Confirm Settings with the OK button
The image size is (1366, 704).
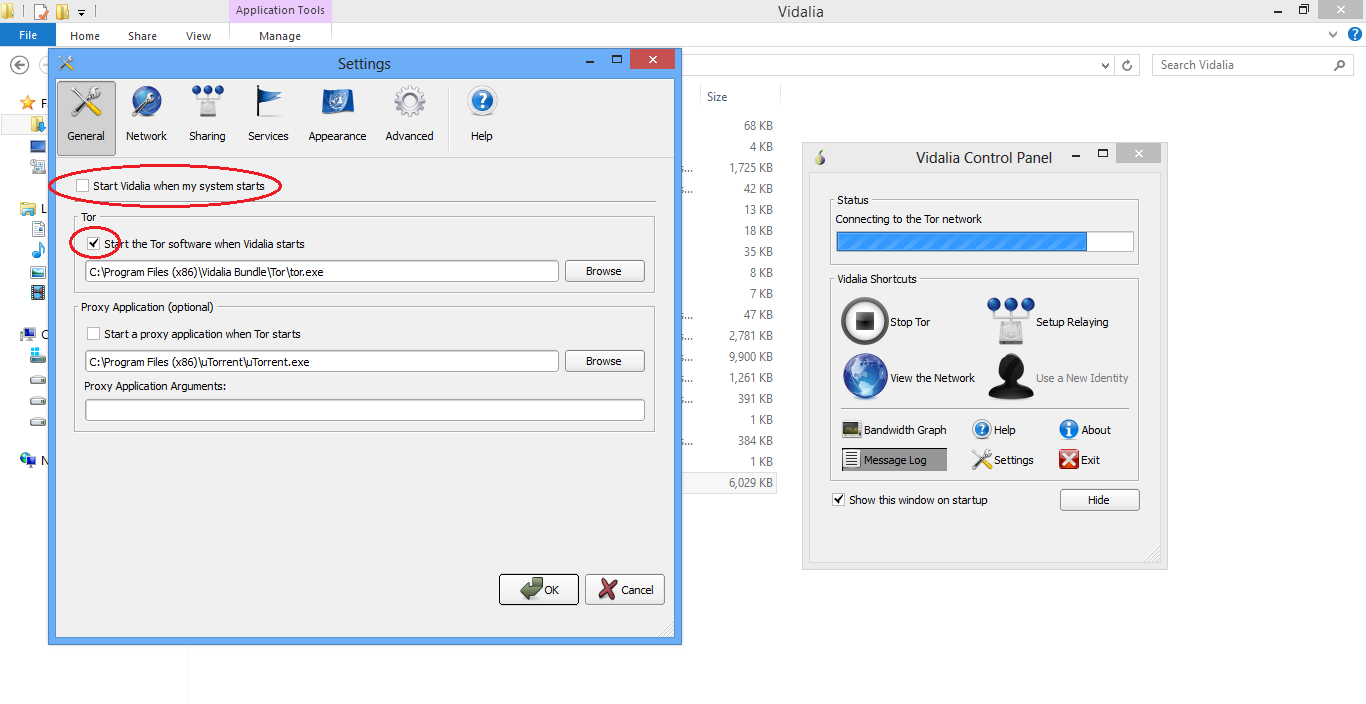coord(539,590)
